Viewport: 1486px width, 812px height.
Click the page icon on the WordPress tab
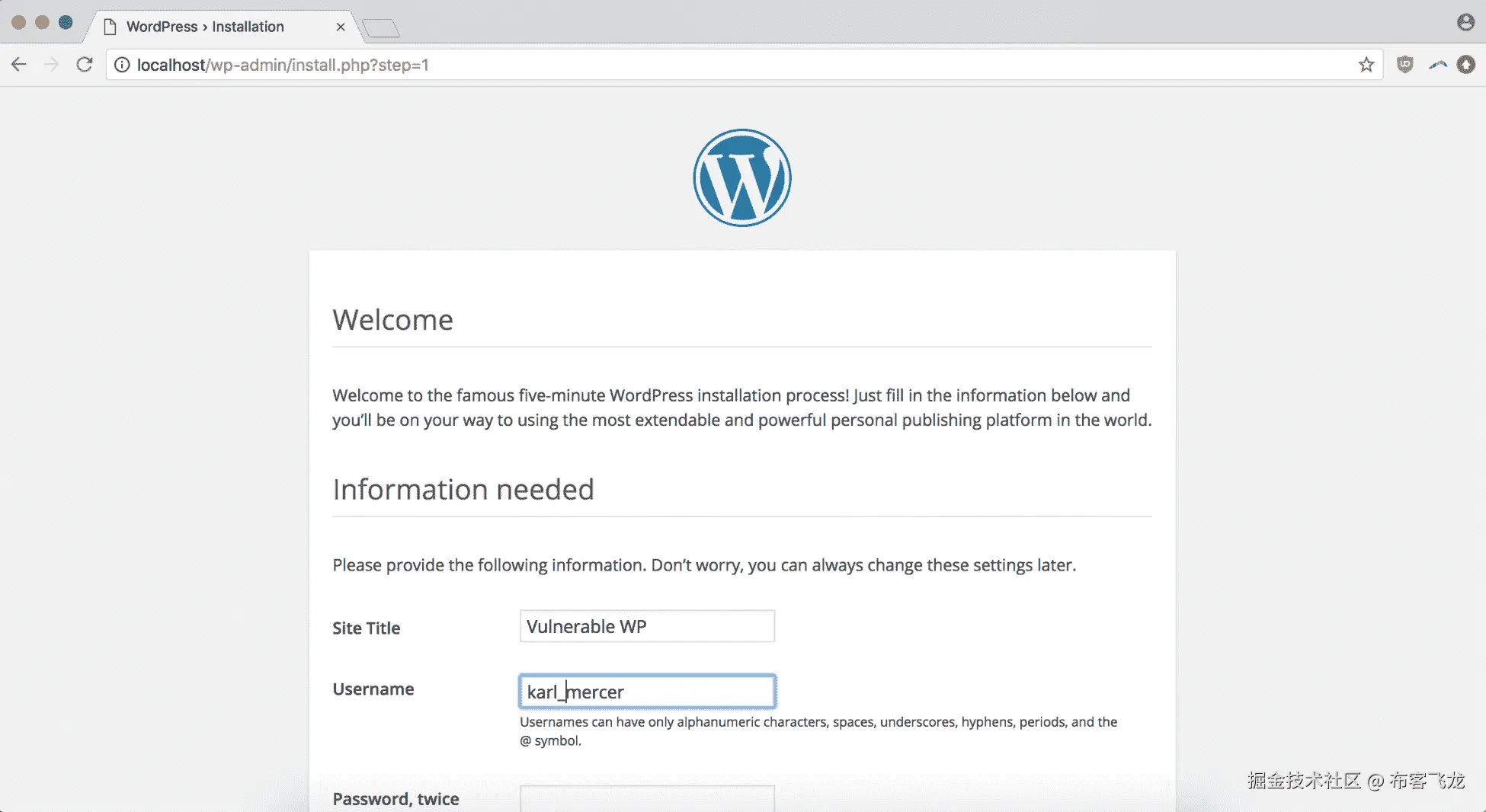click(x=110, y=27)
